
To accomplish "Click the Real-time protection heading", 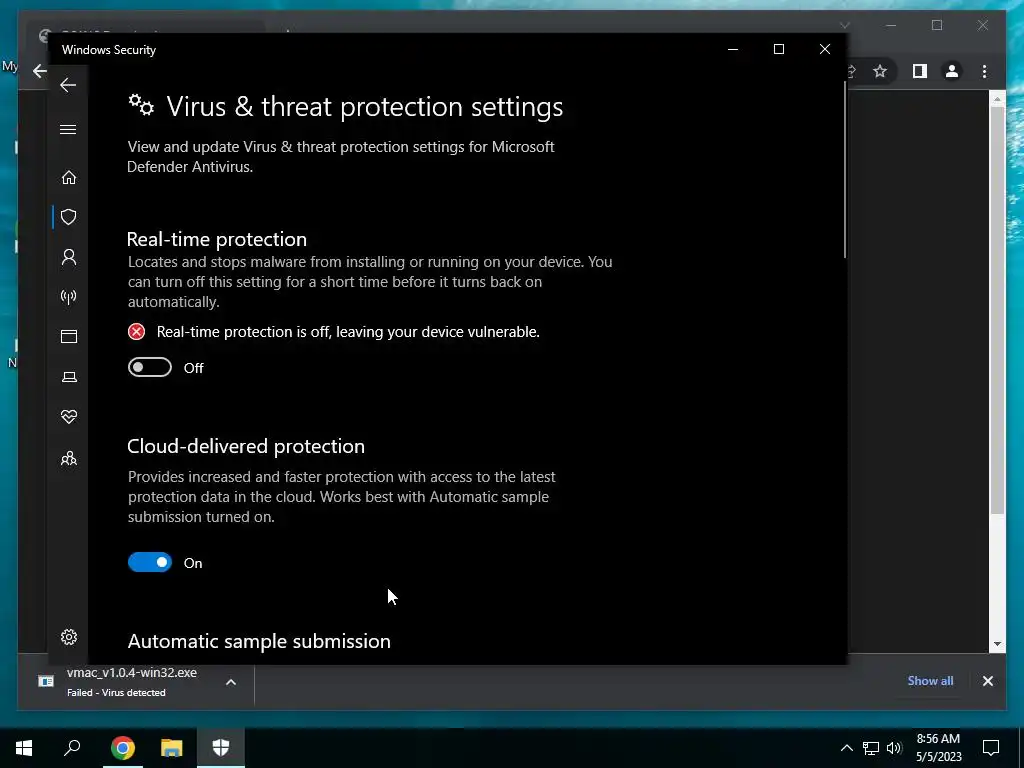I will (217, 239).
